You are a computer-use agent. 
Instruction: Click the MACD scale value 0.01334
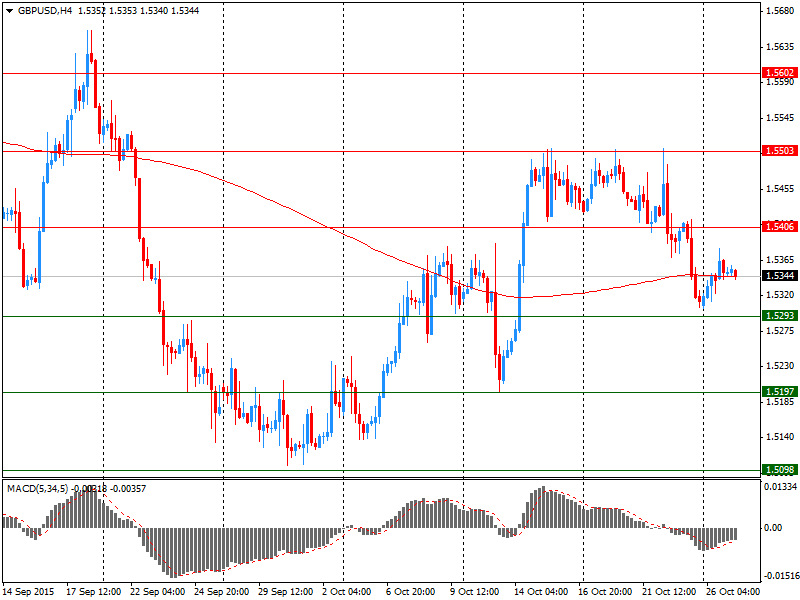pos(781,487)
